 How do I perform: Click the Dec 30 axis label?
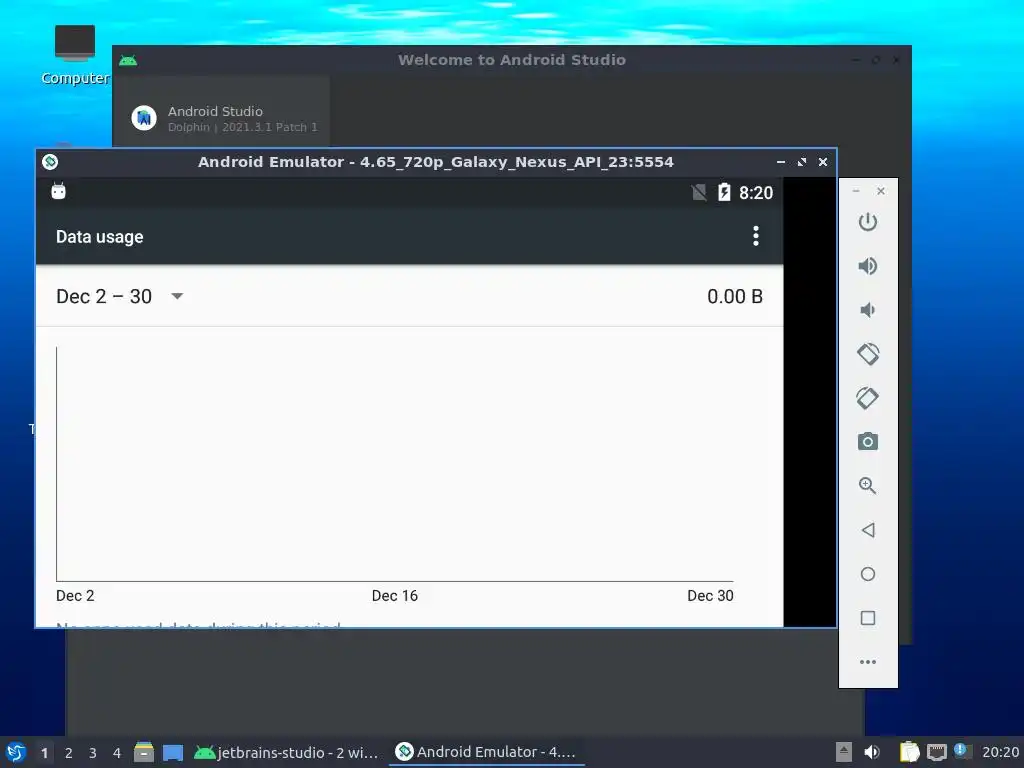[710, 596]
